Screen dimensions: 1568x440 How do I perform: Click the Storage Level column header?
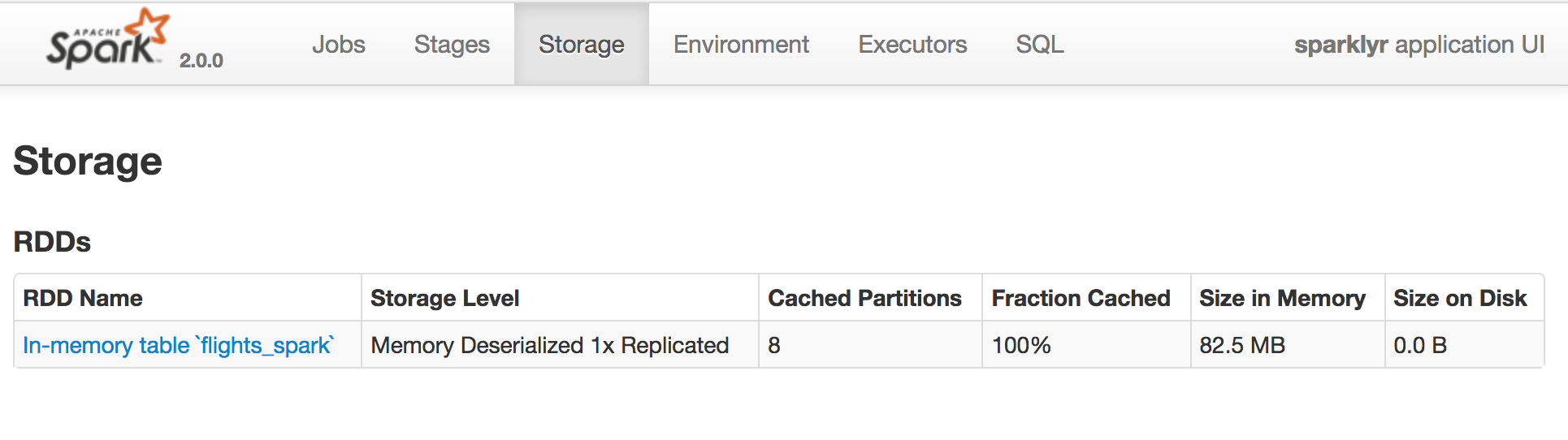coord(444,299)
